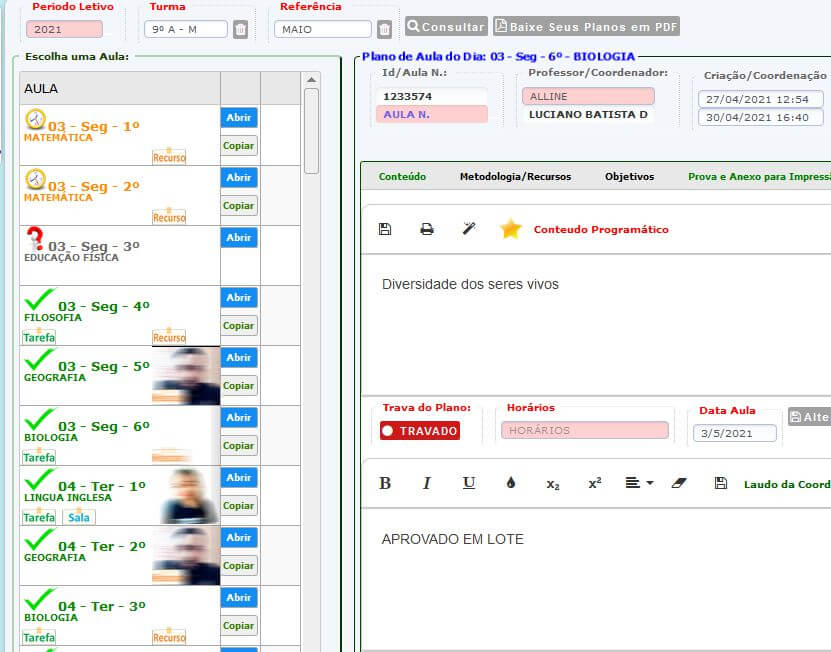The image size is (831, 652).
Task: Click the magic wand icon
Action: [x=469, y=229]
